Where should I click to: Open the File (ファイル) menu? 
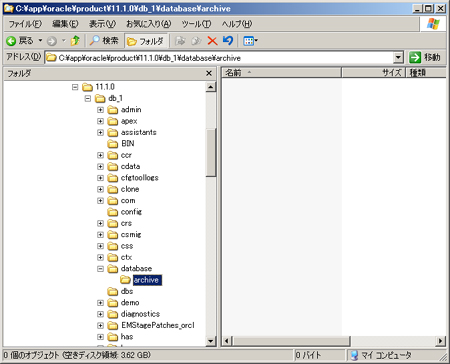click(25, 24)
